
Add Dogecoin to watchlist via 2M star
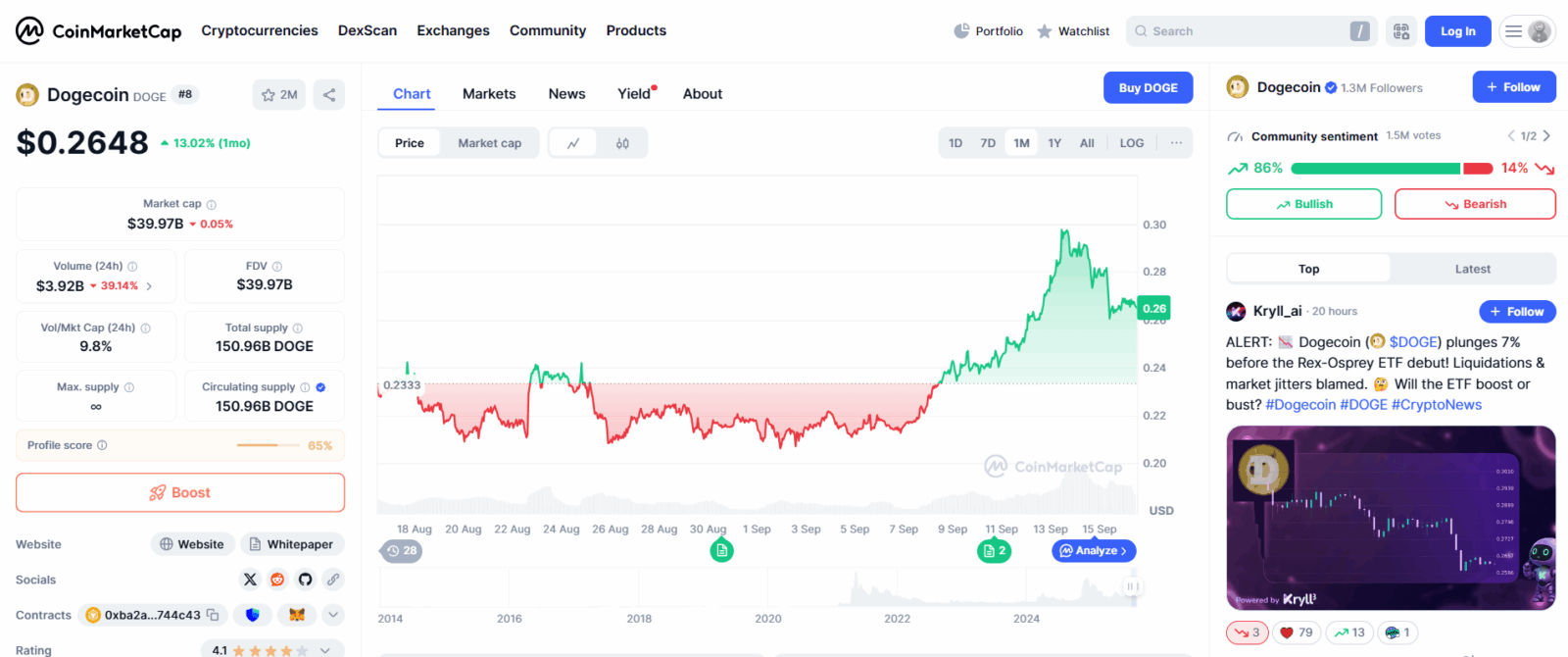pyautogui.click(x=279, y=95)
